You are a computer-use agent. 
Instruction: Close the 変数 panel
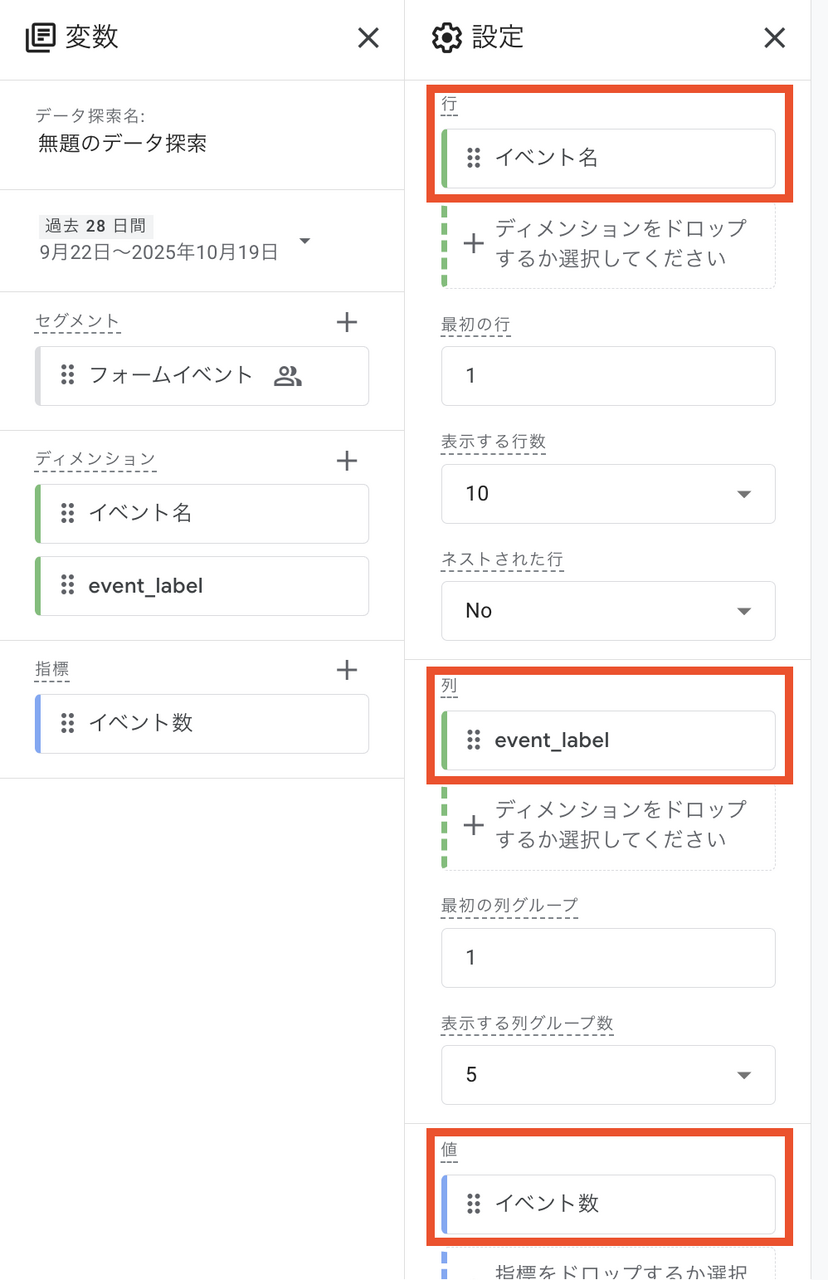[368, 38]
